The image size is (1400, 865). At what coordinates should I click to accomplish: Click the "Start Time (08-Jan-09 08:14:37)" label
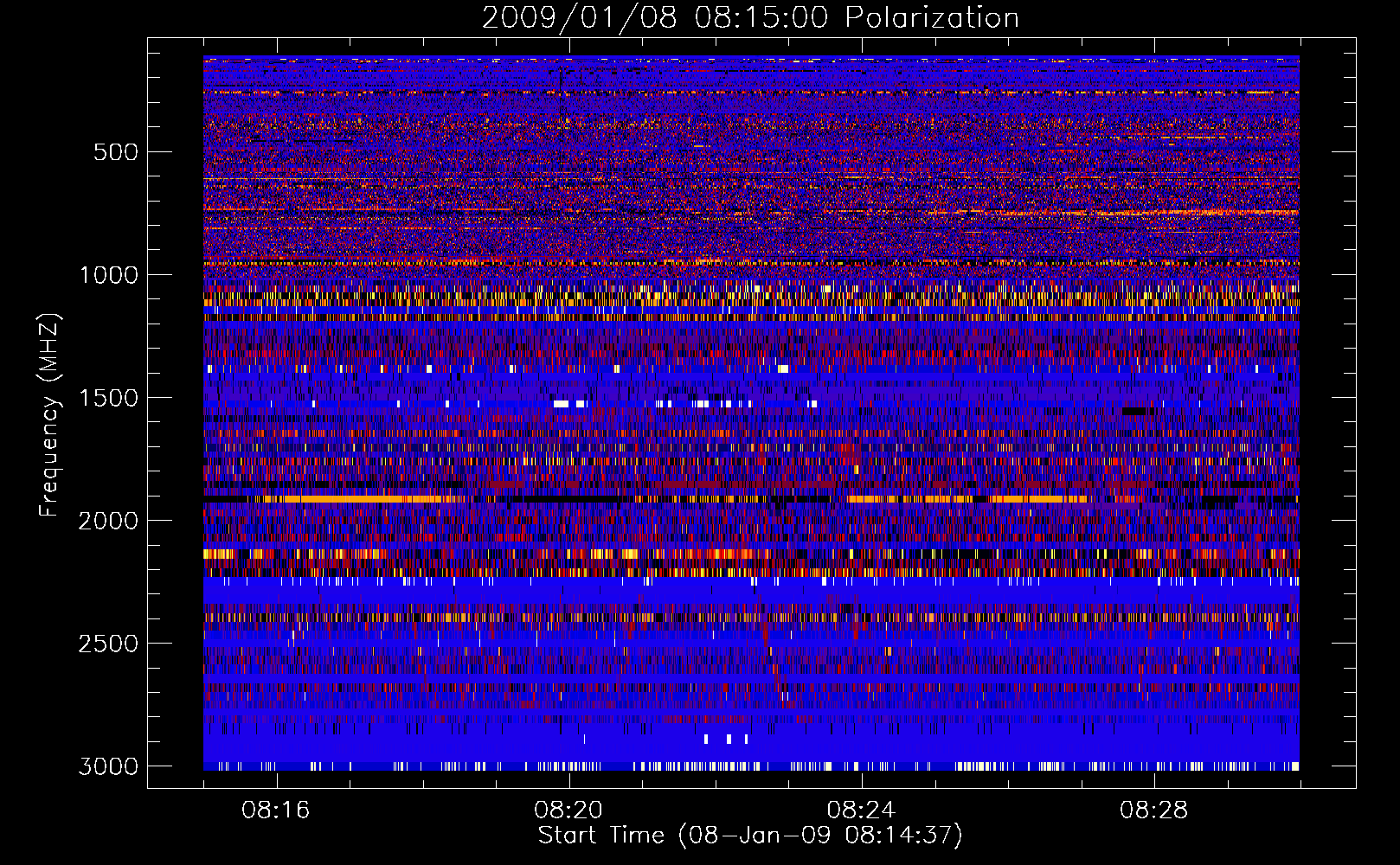click(x=750, y=836)
